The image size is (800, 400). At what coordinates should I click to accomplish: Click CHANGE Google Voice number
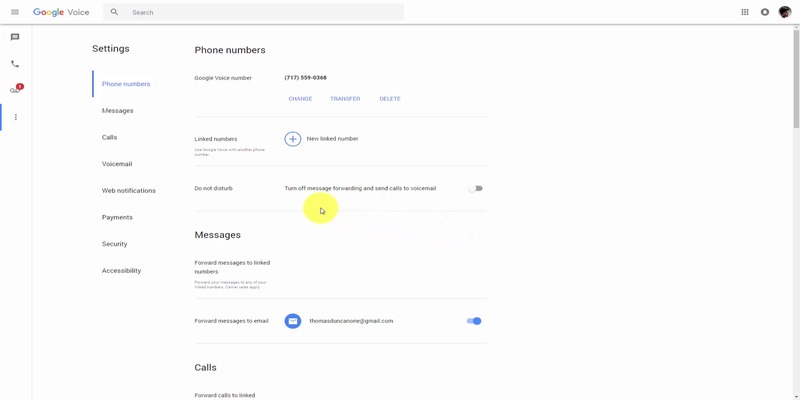pyautogui.click(x=300, y=99)
